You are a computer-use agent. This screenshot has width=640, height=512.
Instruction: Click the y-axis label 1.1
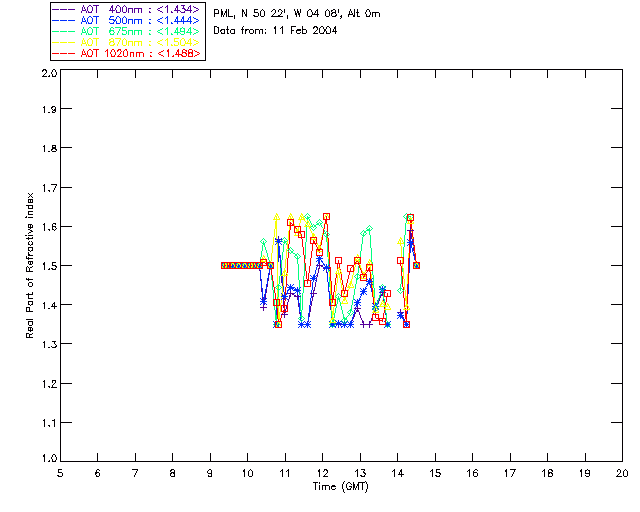(49, 423)
